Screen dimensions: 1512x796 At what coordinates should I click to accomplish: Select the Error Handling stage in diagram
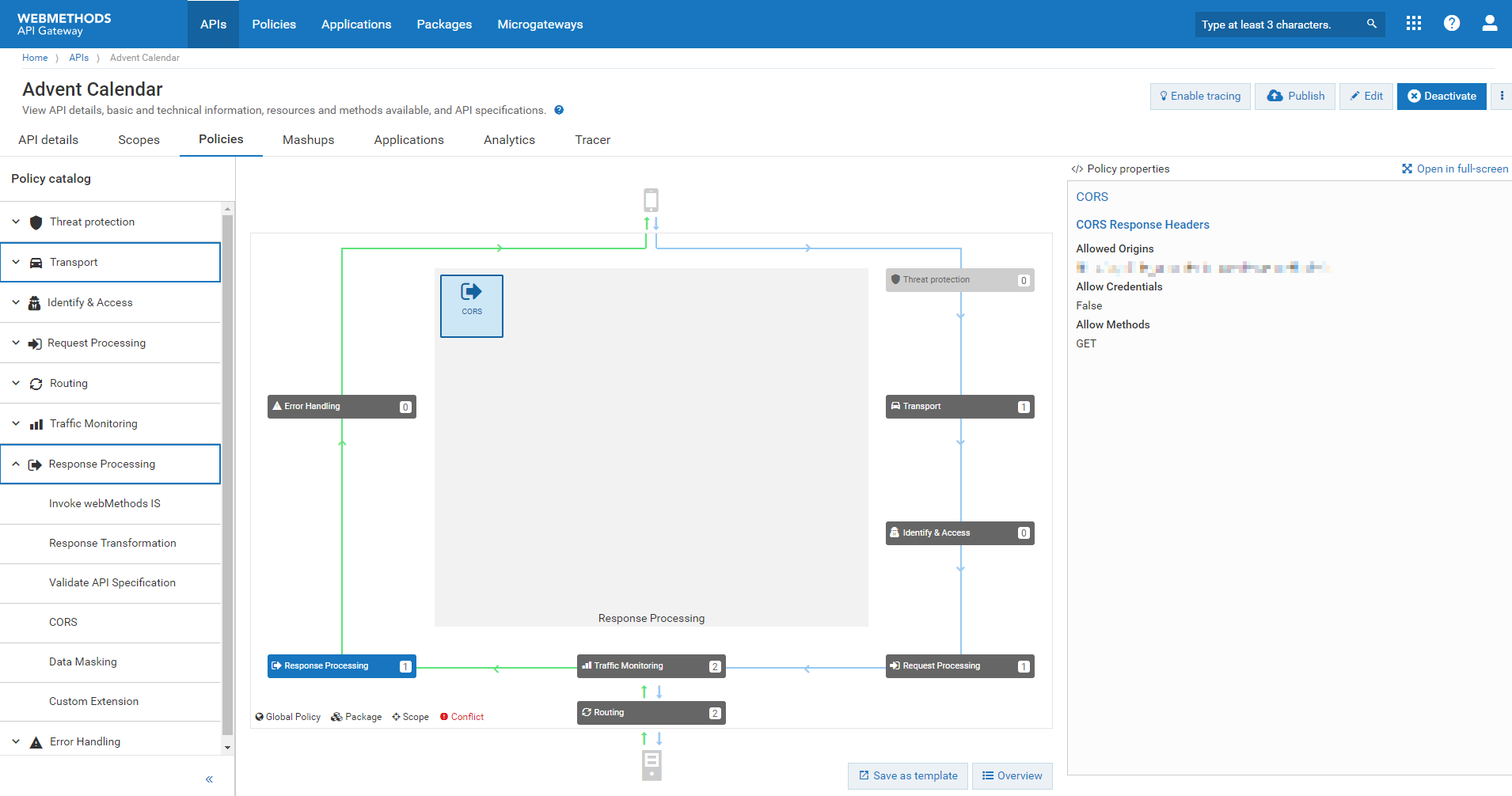click(x=342, y=407)
